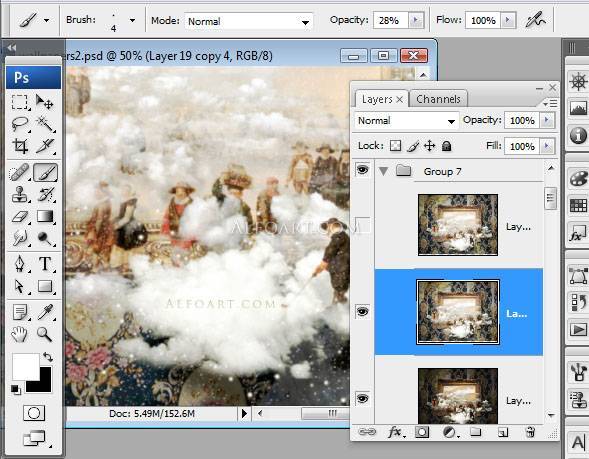
Task: Select the Move tool
Action: click(x=45, y=102)
